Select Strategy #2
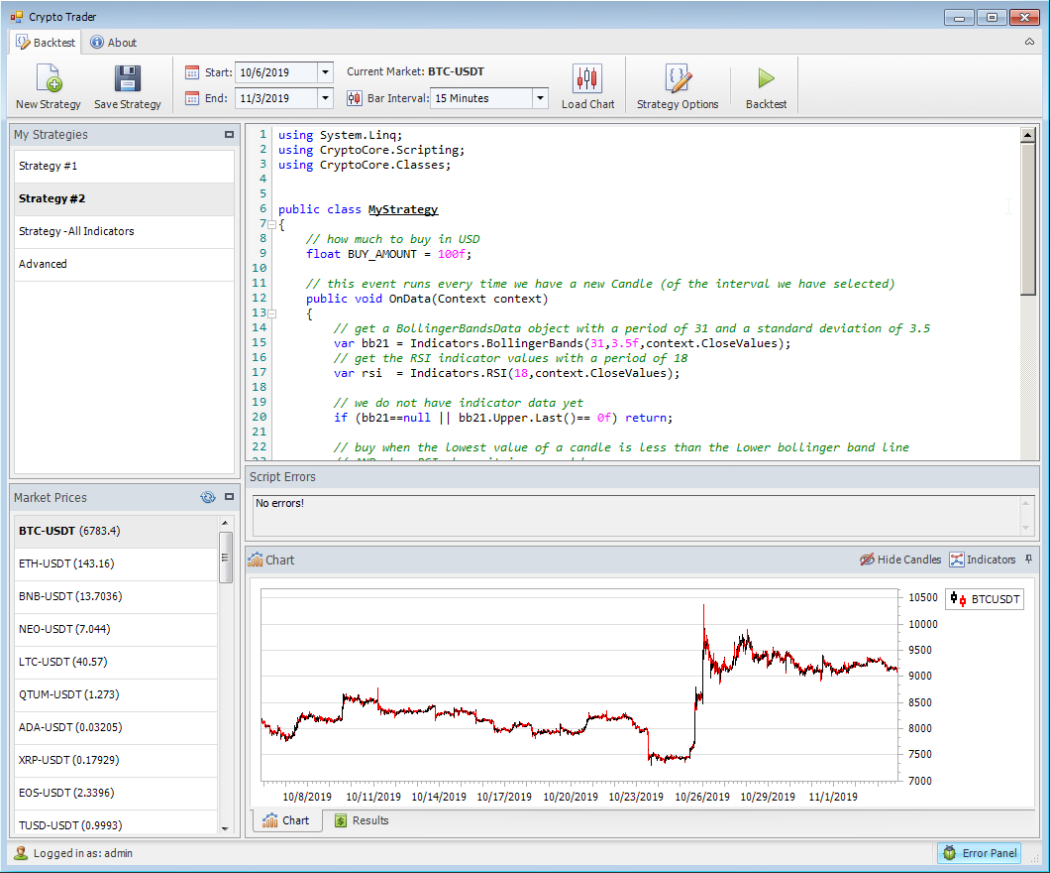This screenshot has height=873, width=1050. [x=125, y=199]
